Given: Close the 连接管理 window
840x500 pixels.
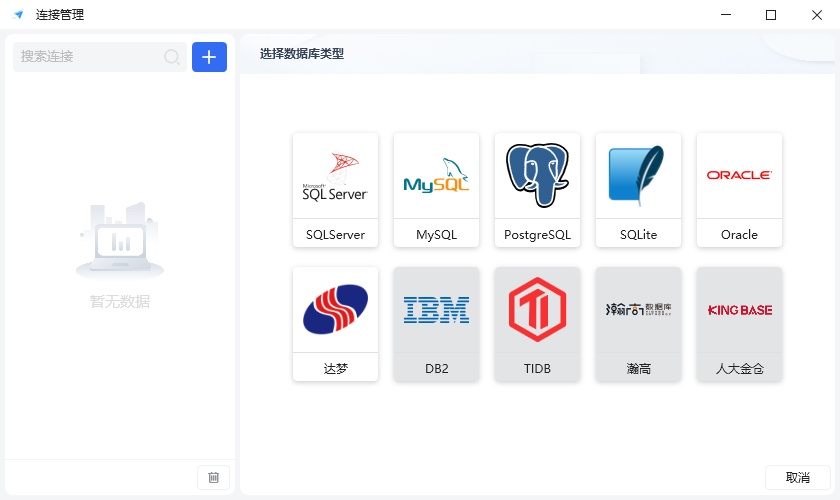Looking at the screenshot, I should [816, 14].
